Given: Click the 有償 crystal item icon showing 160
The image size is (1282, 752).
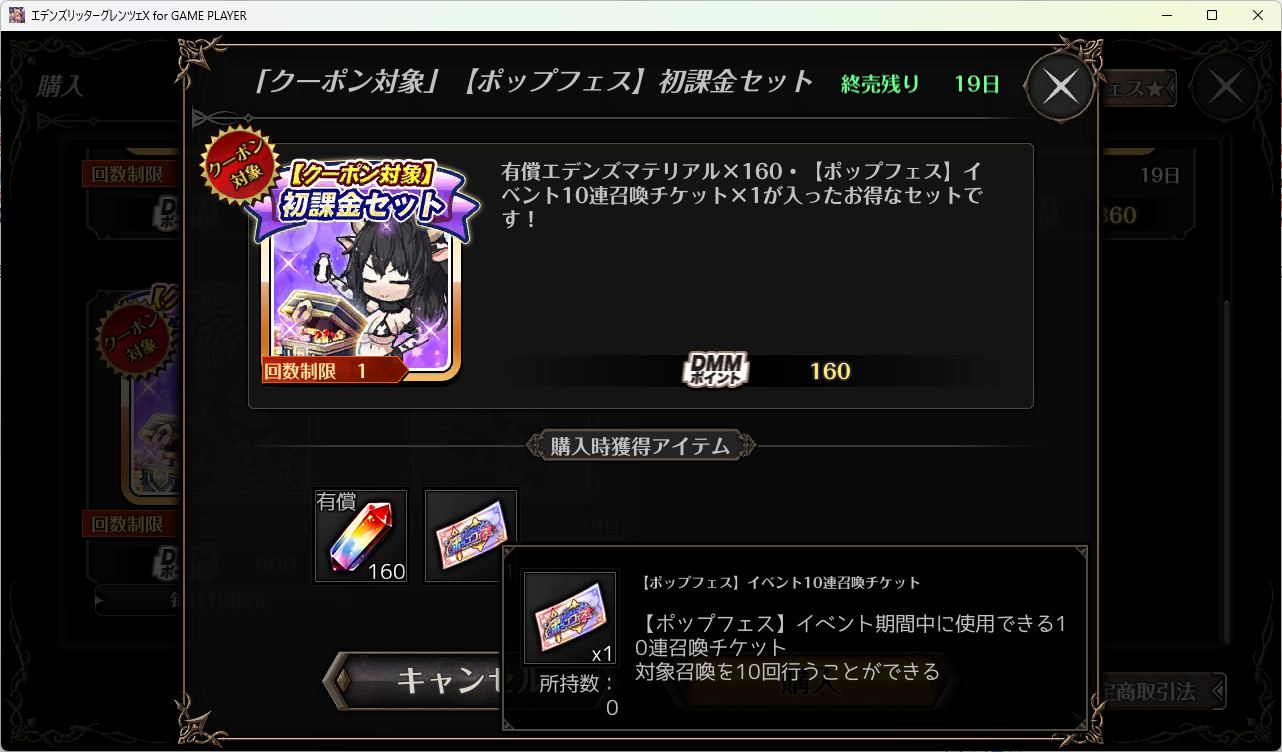Looking at the screenshot, I should (361, 535).
